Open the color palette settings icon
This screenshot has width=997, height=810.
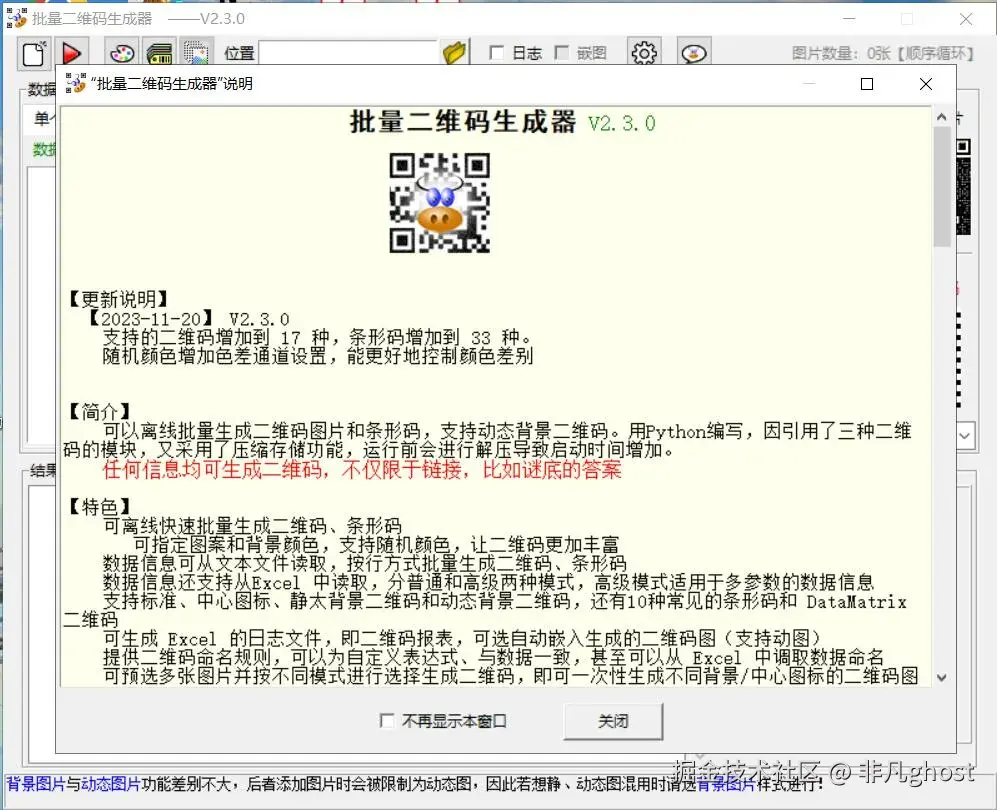coord(121,53)
